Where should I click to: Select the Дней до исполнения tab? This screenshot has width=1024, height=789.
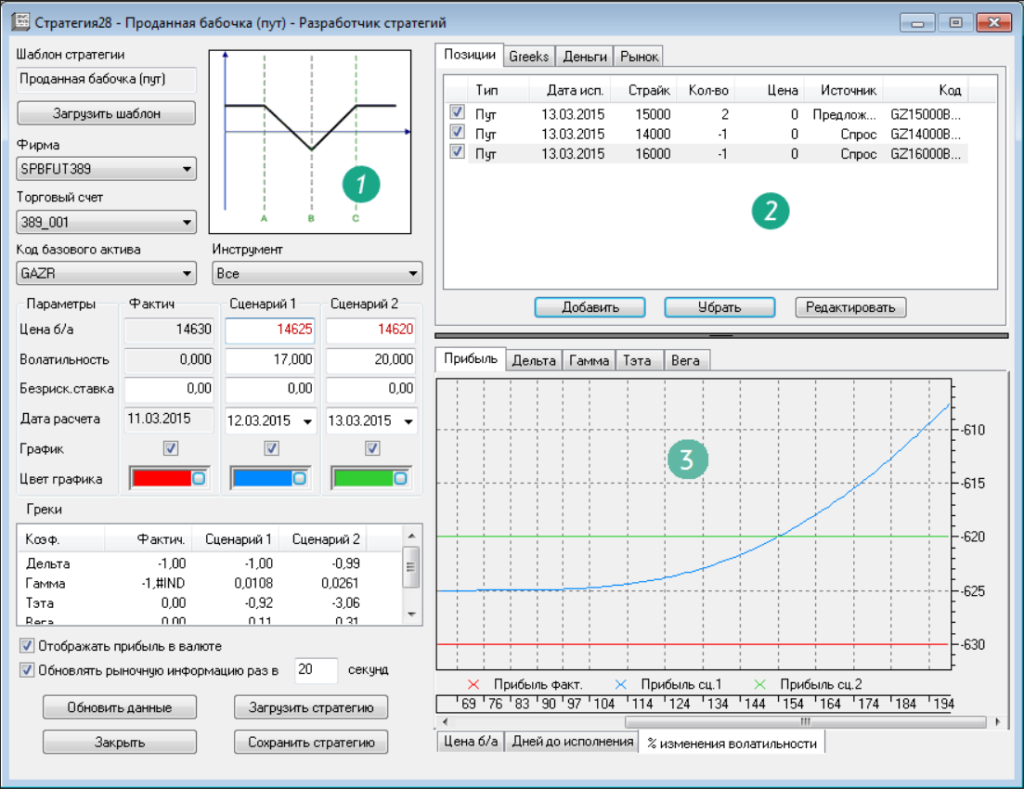pyautogui.click(x=572, y=742)
